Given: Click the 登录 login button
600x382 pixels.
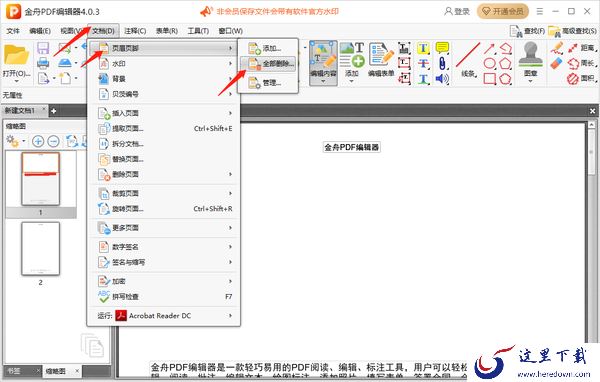Looking at the screenshot, I should pyautogui.click(x=457, y=11).
